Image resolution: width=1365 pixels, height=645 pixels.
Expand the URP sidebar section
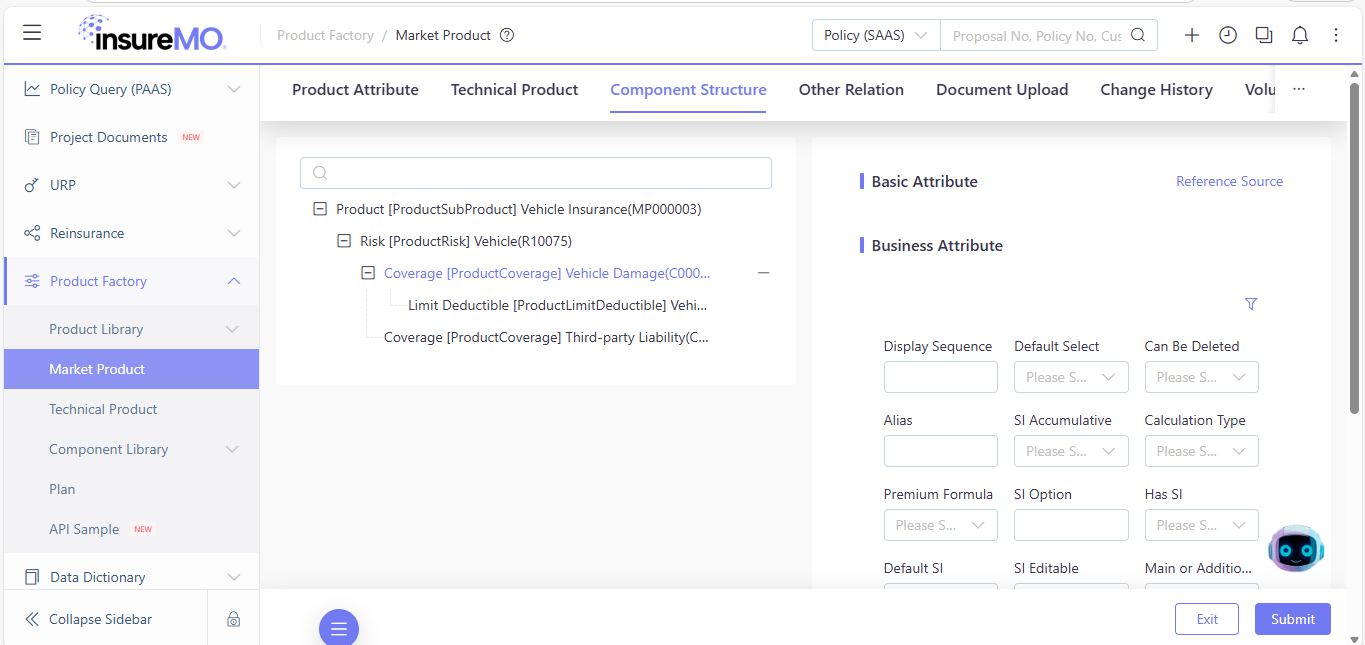[x=234, y=185]
